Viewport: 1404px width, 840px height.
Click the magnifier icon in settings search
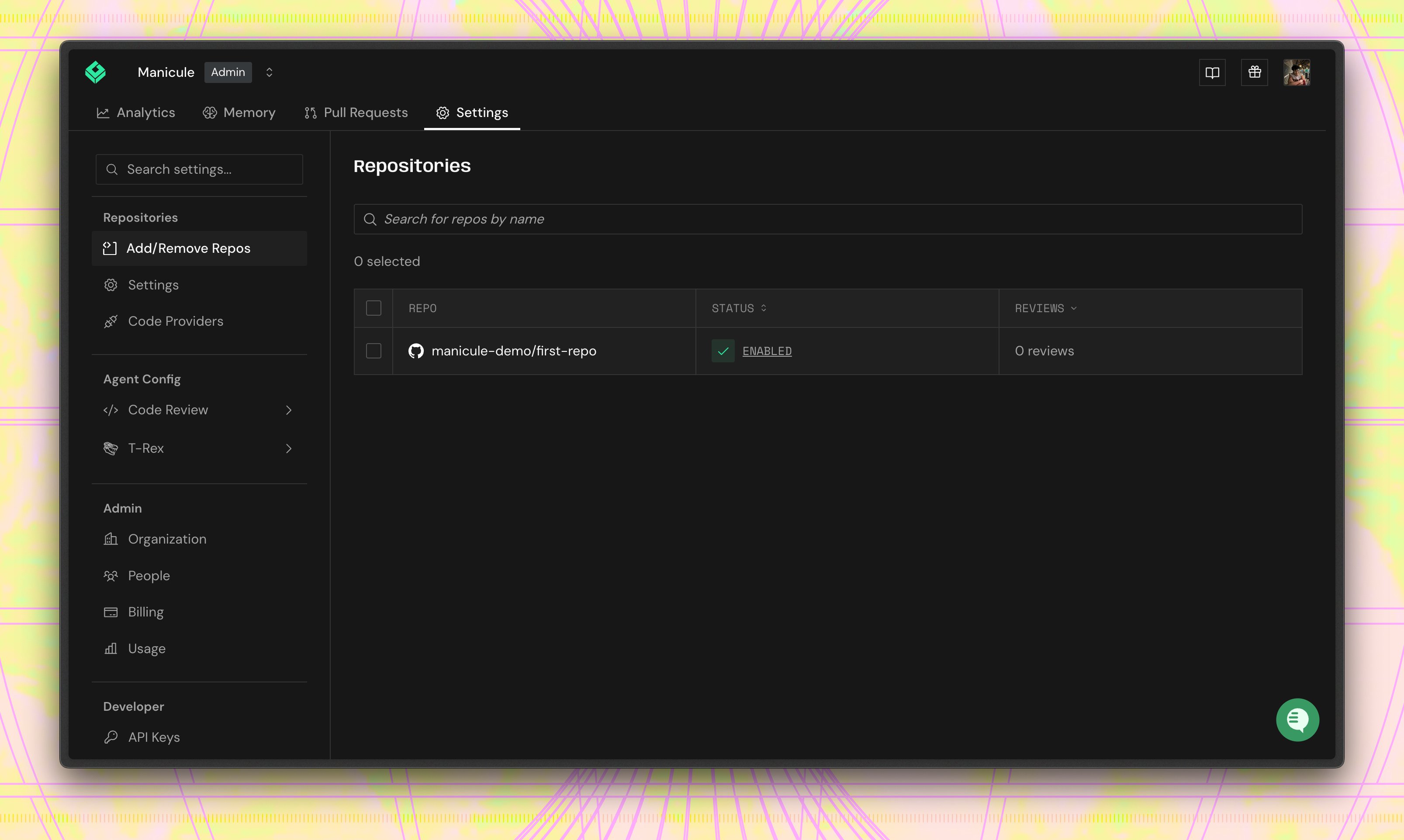click(112, 169)
